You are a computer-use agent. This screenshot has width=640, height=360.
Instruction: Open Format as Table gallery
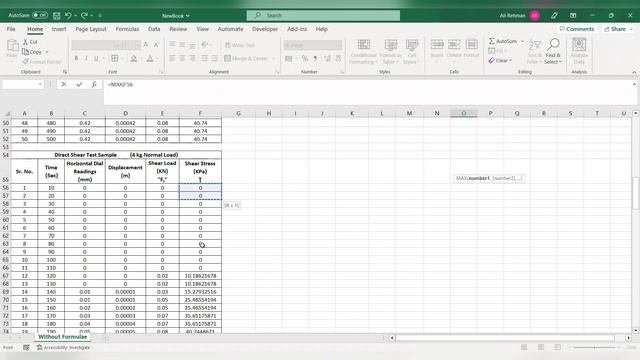(x=391, y=51)
